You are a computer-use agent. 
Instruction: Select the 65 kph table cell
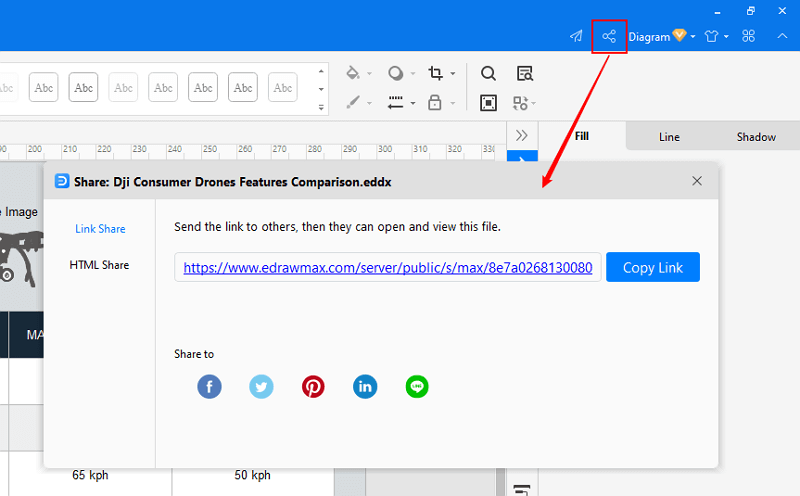[x=90, y=475]
